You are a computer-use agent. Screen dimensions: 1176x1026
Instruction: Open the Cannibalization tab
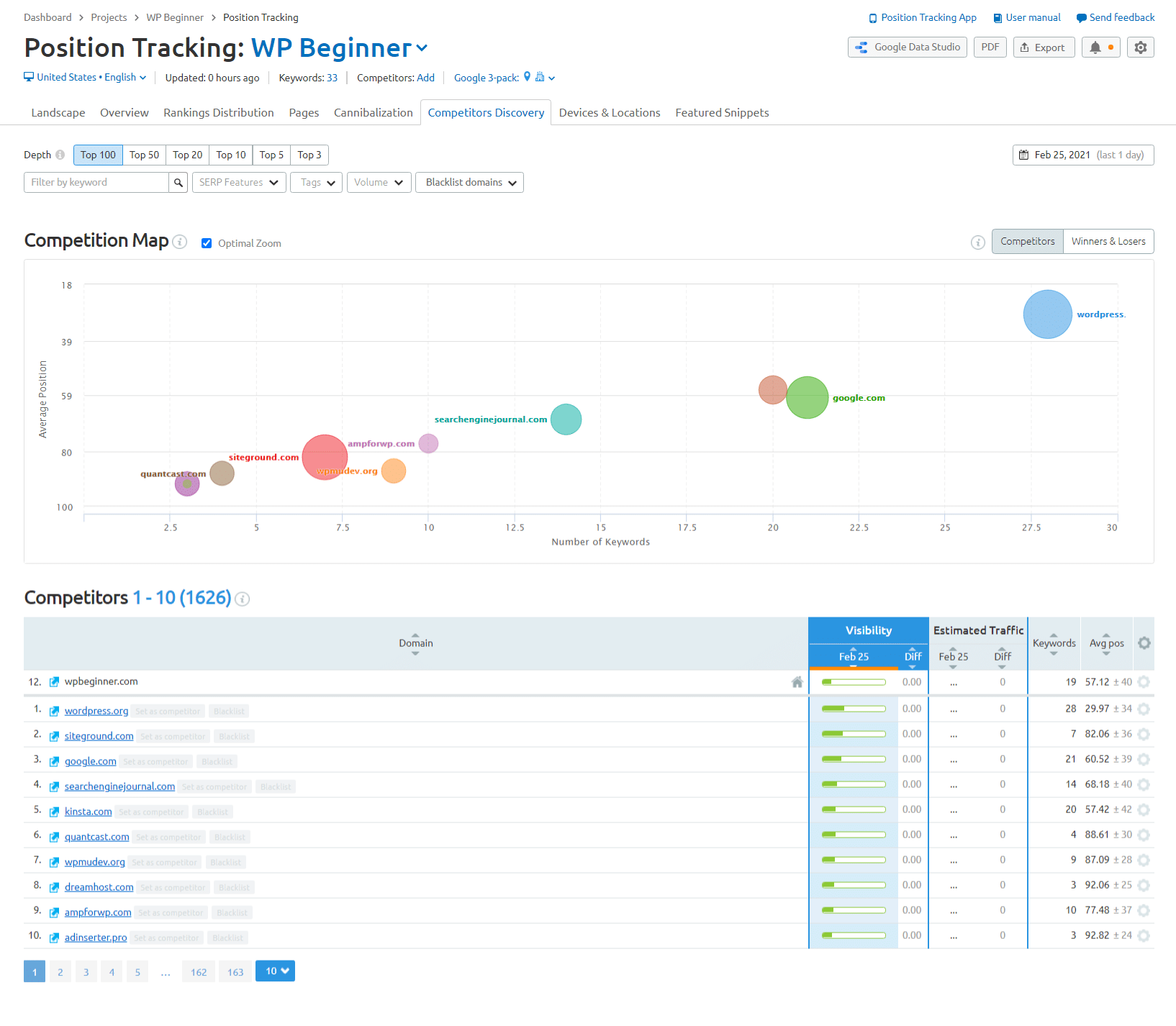pos(374,113)
